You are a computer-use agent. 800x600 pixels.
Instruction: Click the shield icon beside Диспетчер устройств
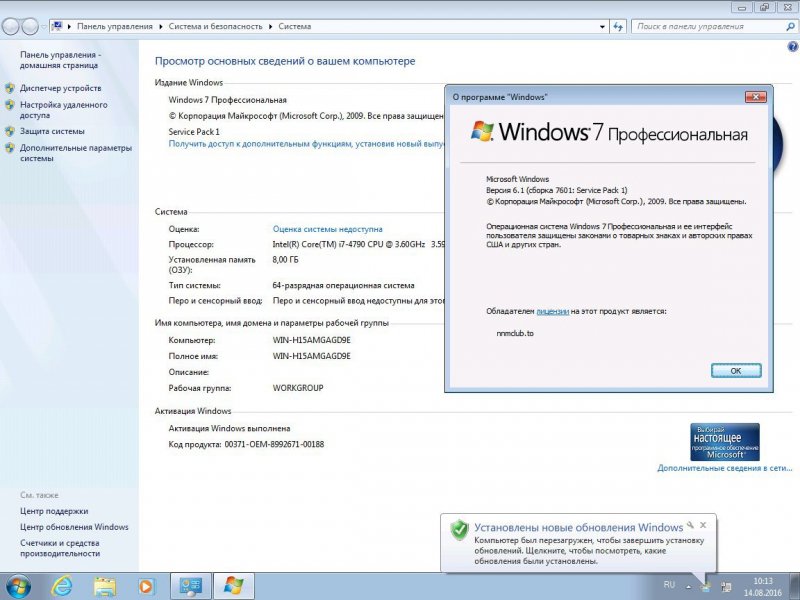click(x=10, y=88)
